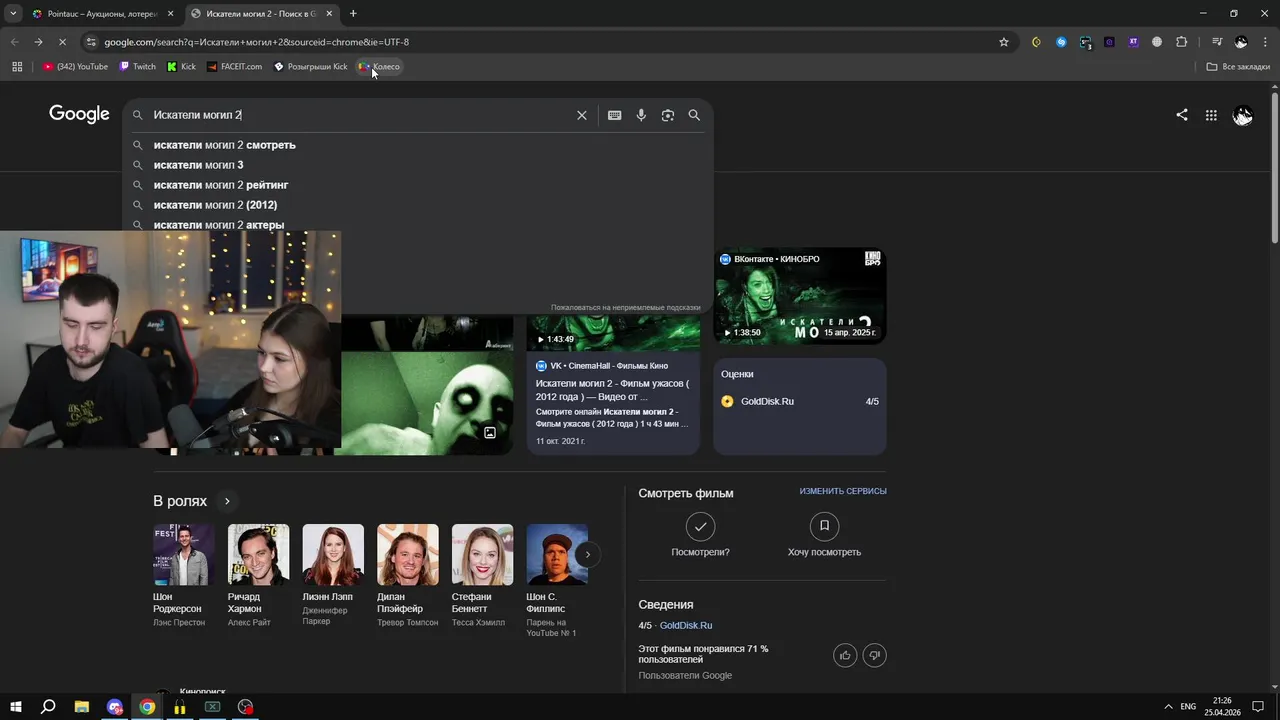
Task: Bookmark this page with the star icon
Action: pos(1004,42)
